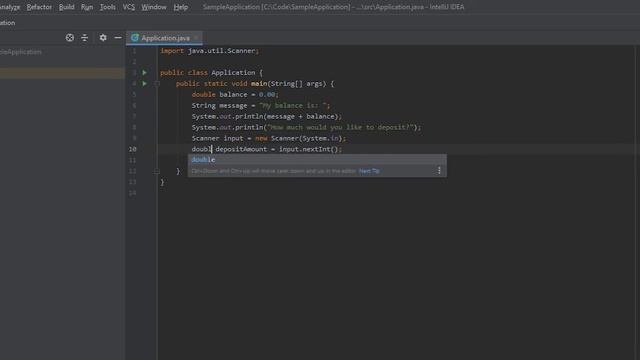Image resolution: width=640 pixels, height=360 pixels.
Task: Click the Next Tip link in completion popup
Action: [x=369, y=171]
